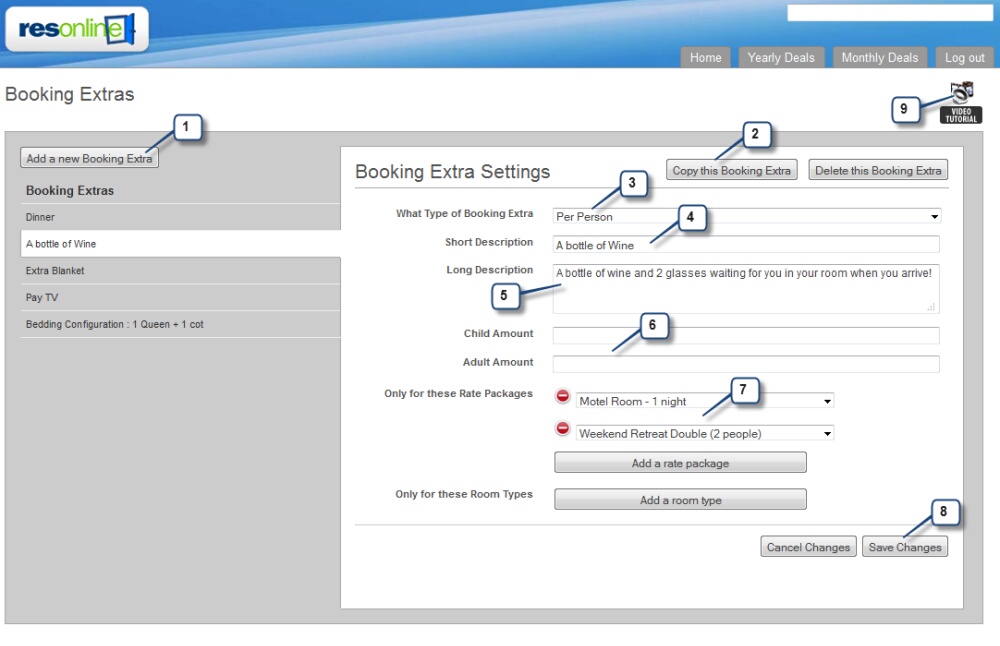The width and height of the screenshot is (1000, 646).
Task: Open the Weekend Retreat Double dropdown
Action: click(705, 434)
